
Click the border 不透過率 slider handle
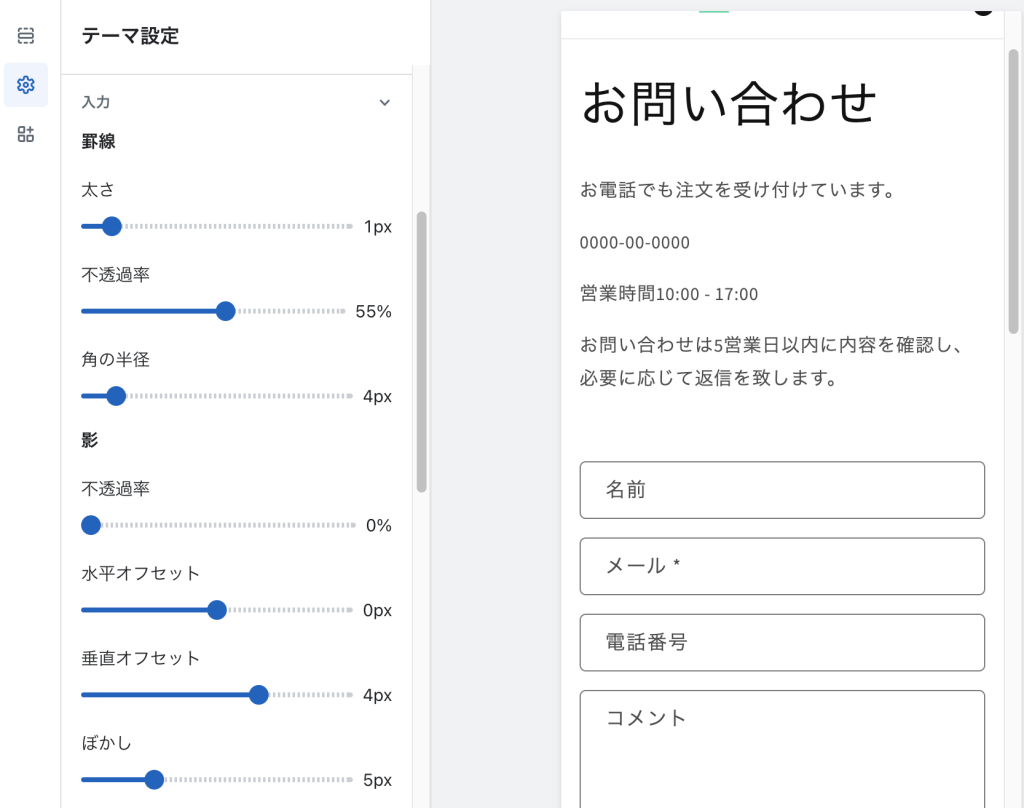click(226, 311)
